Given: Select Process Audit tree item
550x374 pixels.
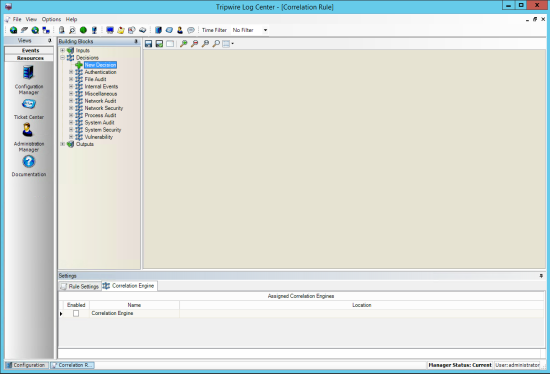Looking at the screenshot, I should (100, 115).
